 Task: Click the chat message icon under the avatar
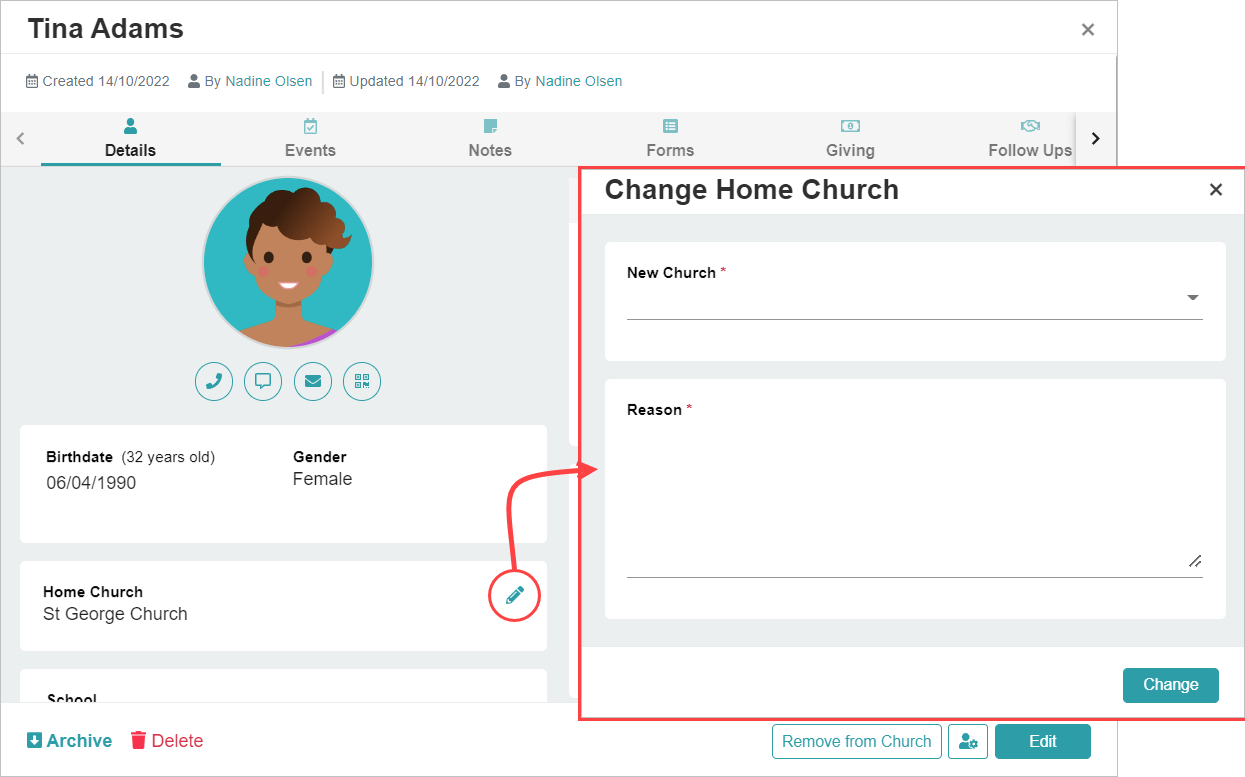263,381
